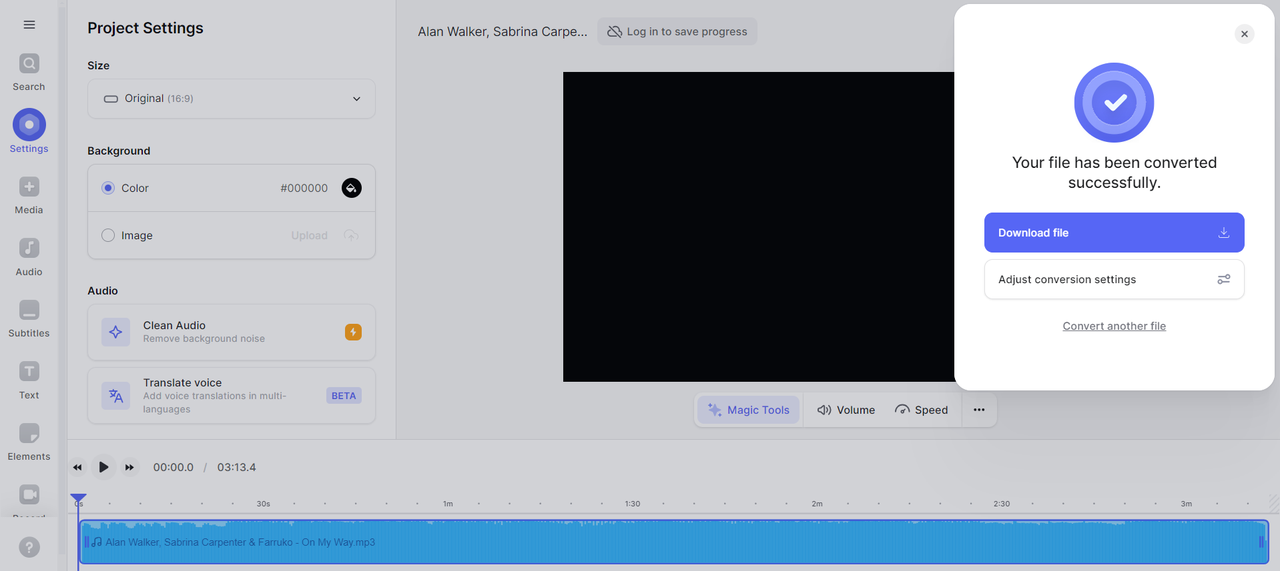Click the Clean Audio option

coord(231,332)
